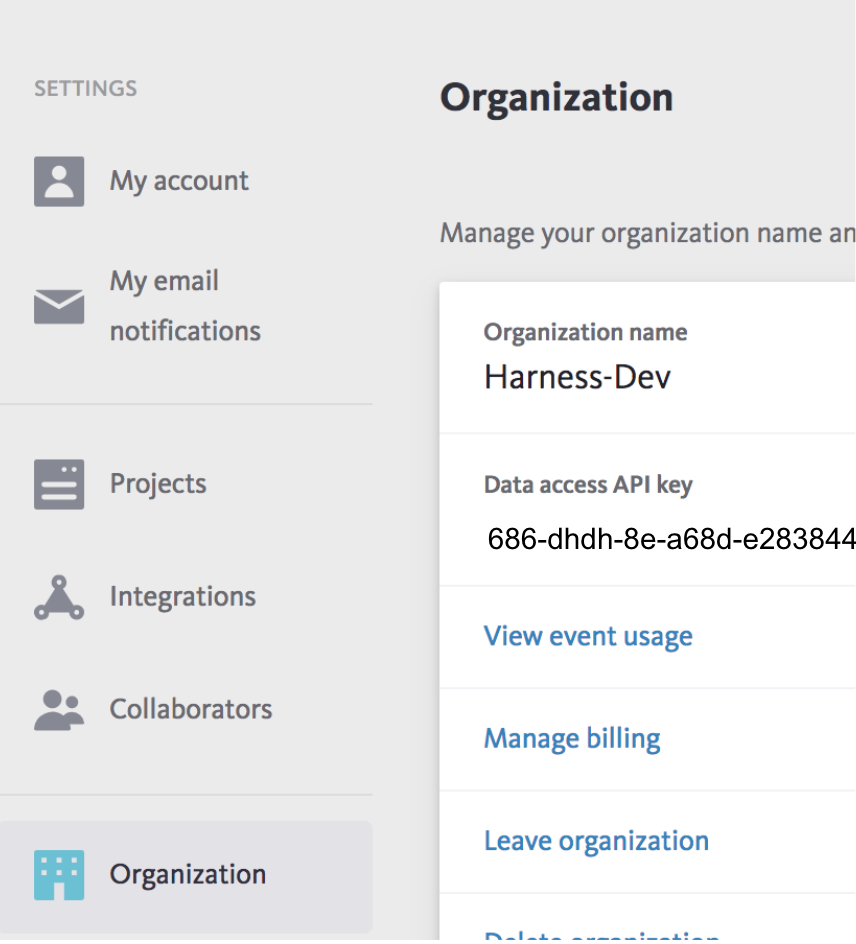The width and height of the screenshot is (856, 944).
Task: Click Leave organization link
Action: (x=597, y=841)
